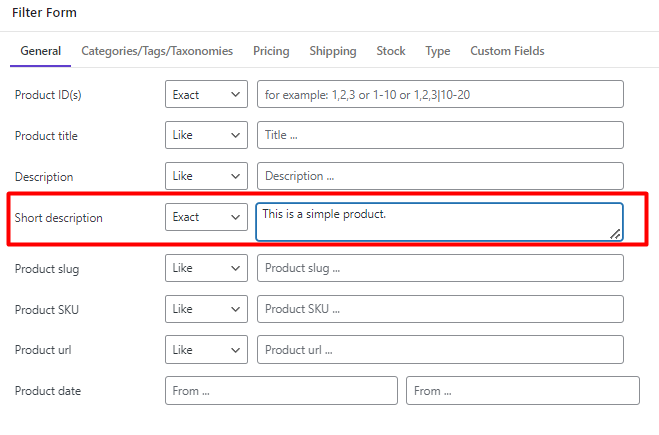Switch to the General tab
The width and height of the screenshot is (659, 435).
coord(40,51)
